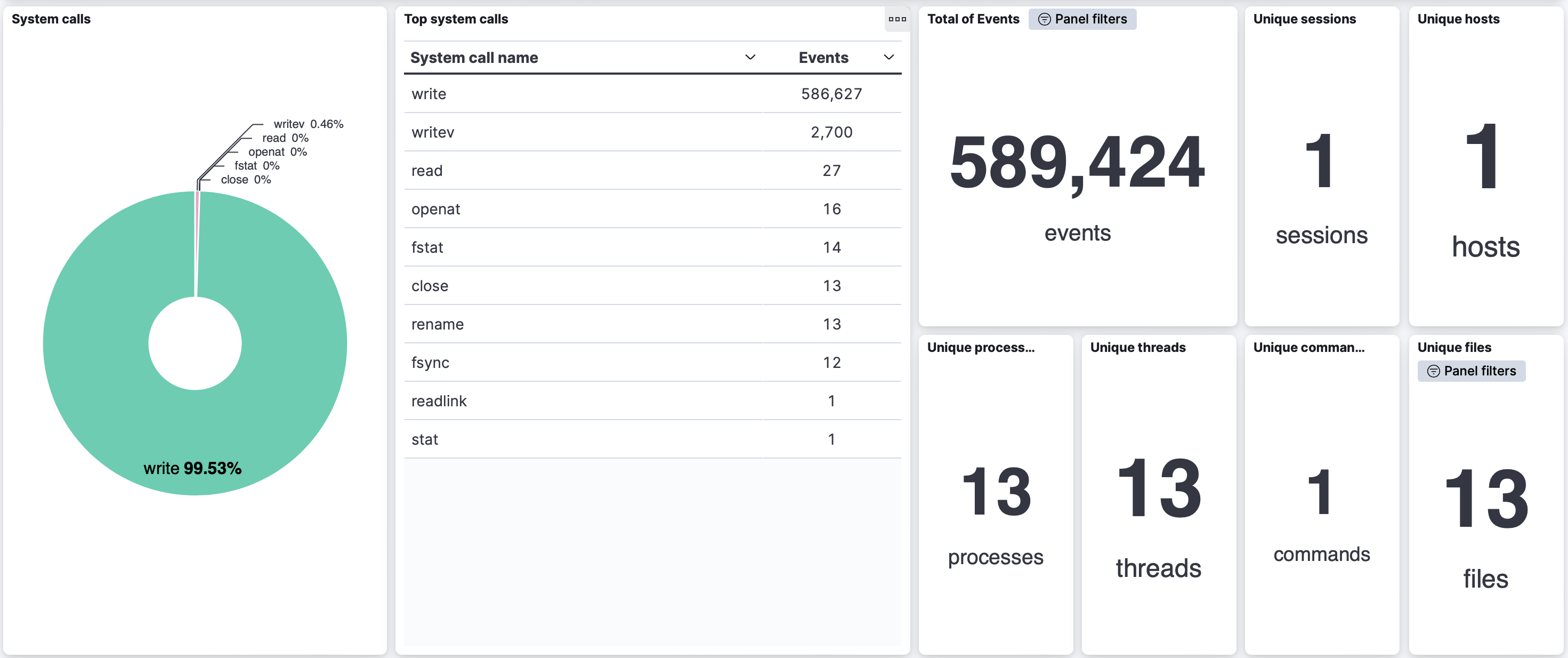
Task: Click the 589,424 events metric
Action: 1077,162
